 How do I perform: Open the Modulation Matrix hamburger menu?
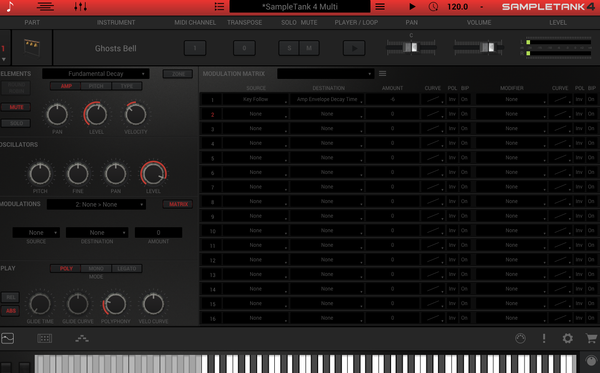tap(382, 73)
